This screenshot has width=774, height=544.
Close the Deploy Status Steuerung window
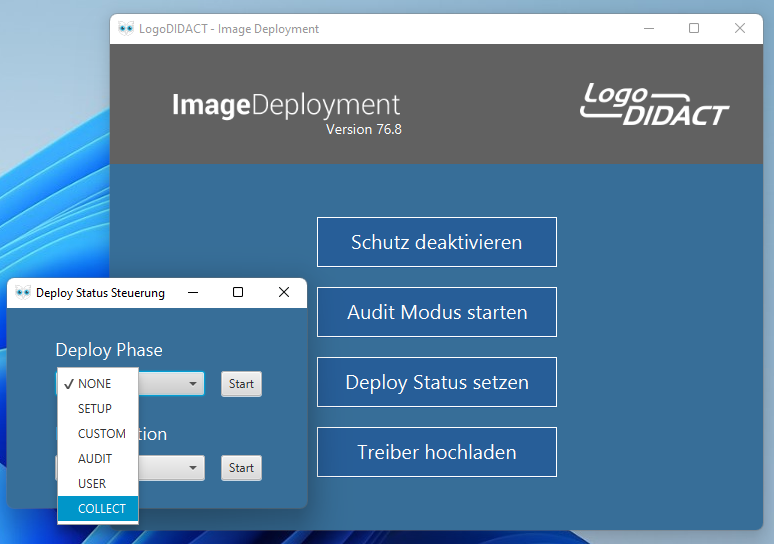coord(284,292)
